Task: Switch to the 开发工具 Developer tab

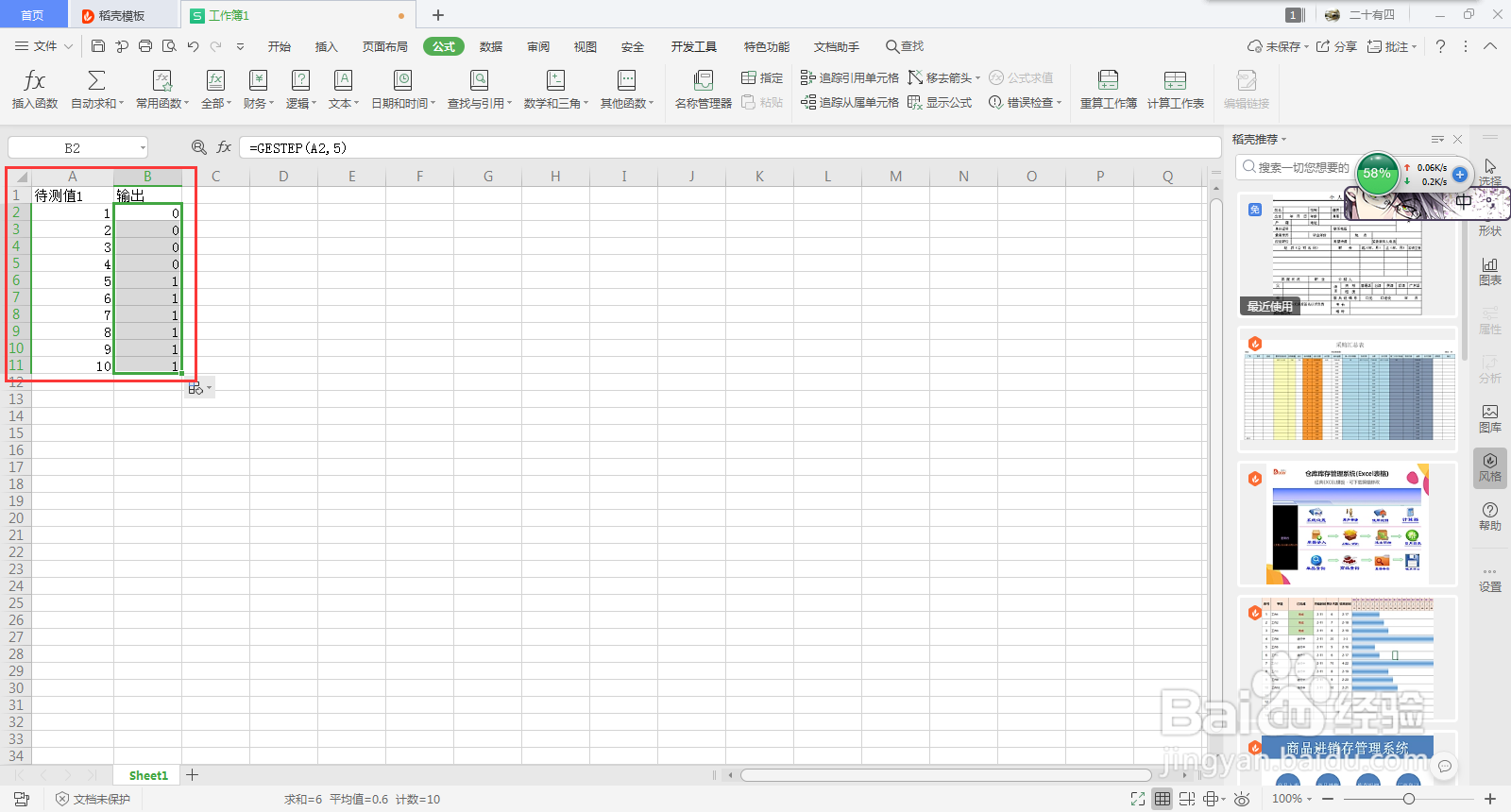Action: [x=694, y=46]
